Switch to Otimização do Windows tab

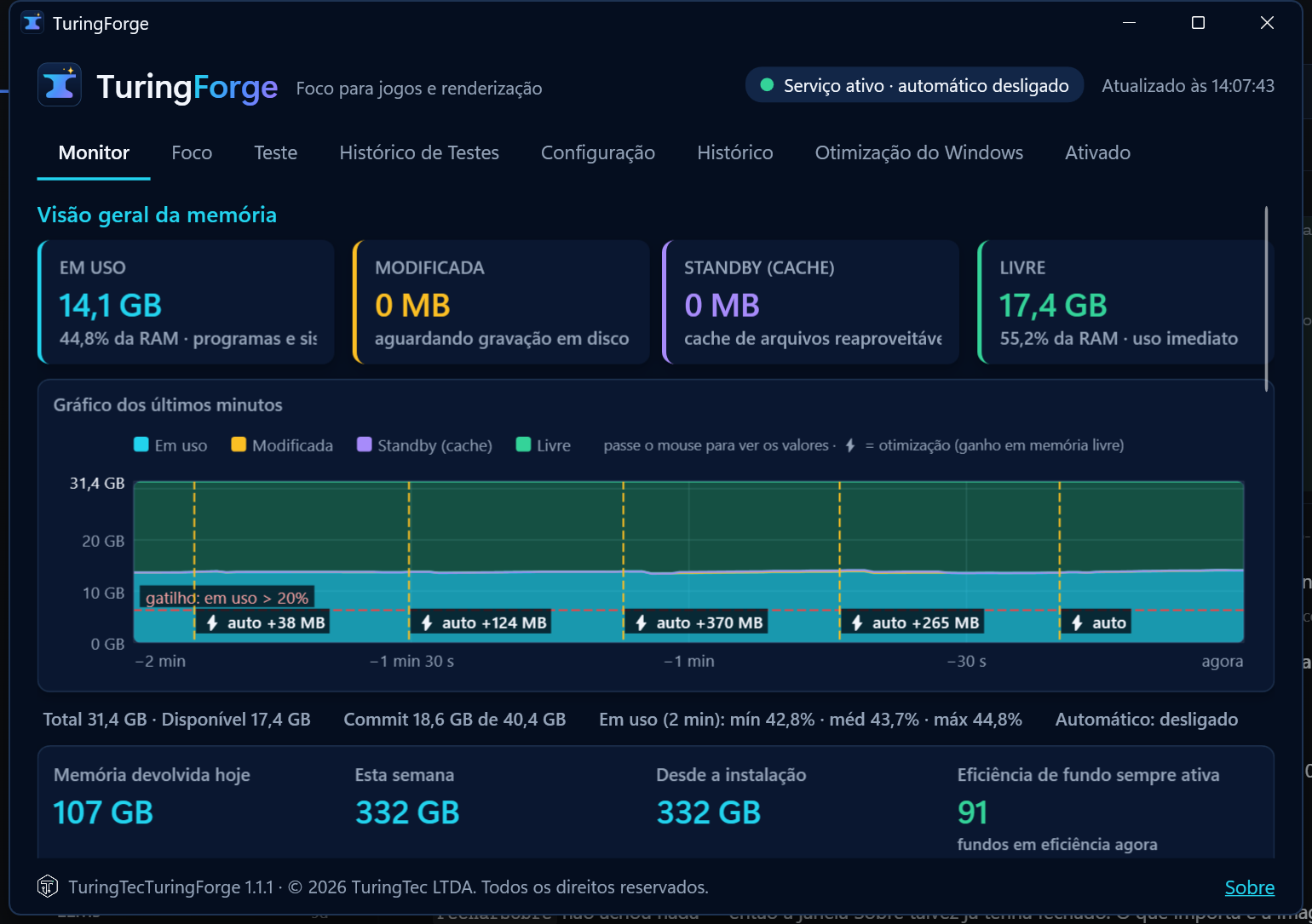(919, 153)
